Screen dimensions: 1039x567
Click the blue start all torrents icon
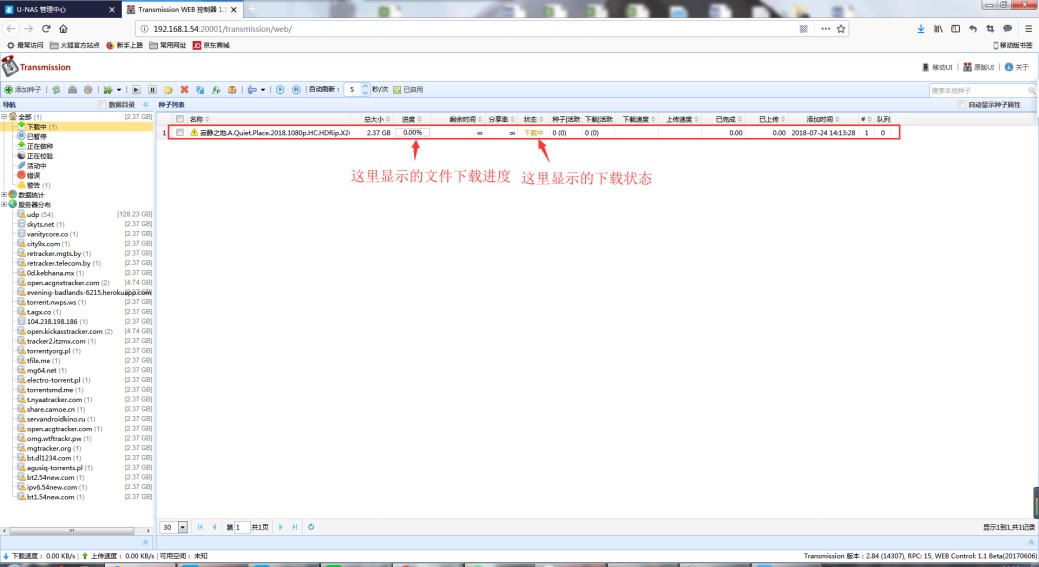point(280,90)
